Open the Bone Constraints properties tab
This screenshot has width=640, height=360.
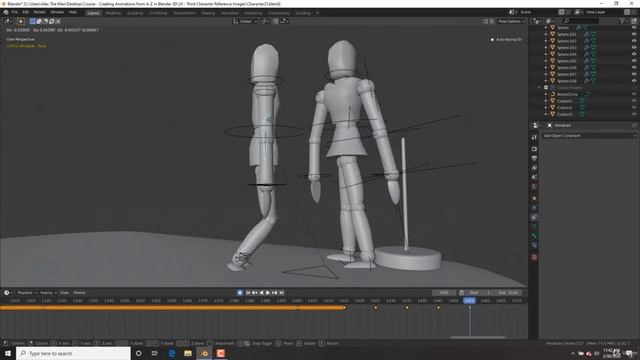534,245
